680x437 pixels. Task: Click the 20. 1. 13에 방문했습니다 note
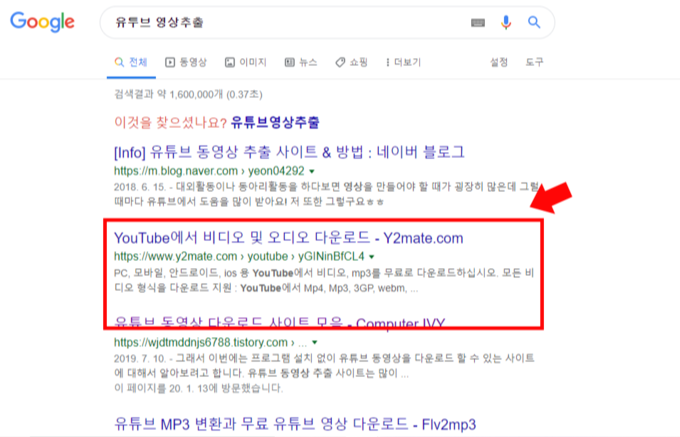198,388
